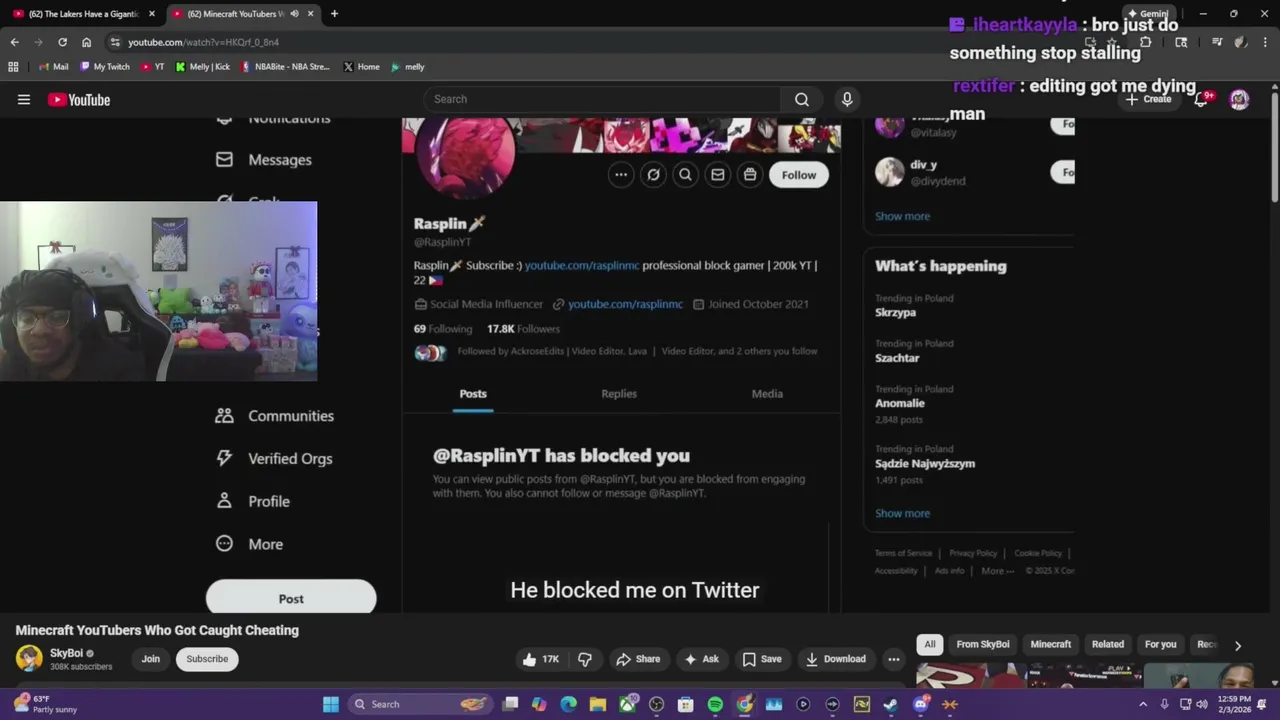The width and height of the screenshot is (1280, 720).
Task: View site information icon in address bar
Action: (x=115, y=42)
